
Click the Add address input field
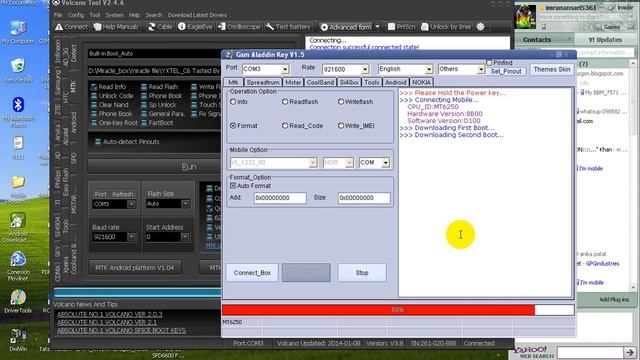pyautogui.click(x=280, y=198)
